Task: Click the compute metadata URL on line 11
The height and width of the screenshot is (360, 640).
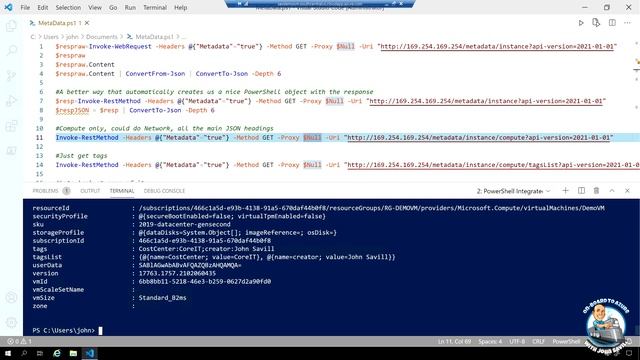Action: 478,138
